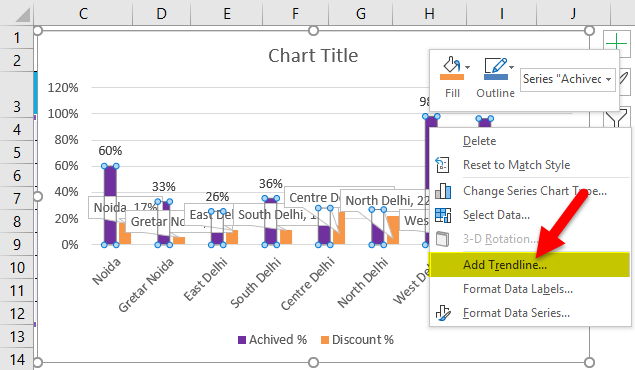Click the Reset to Match Style icon
This screenshot has width=635, height=370.
442,165
